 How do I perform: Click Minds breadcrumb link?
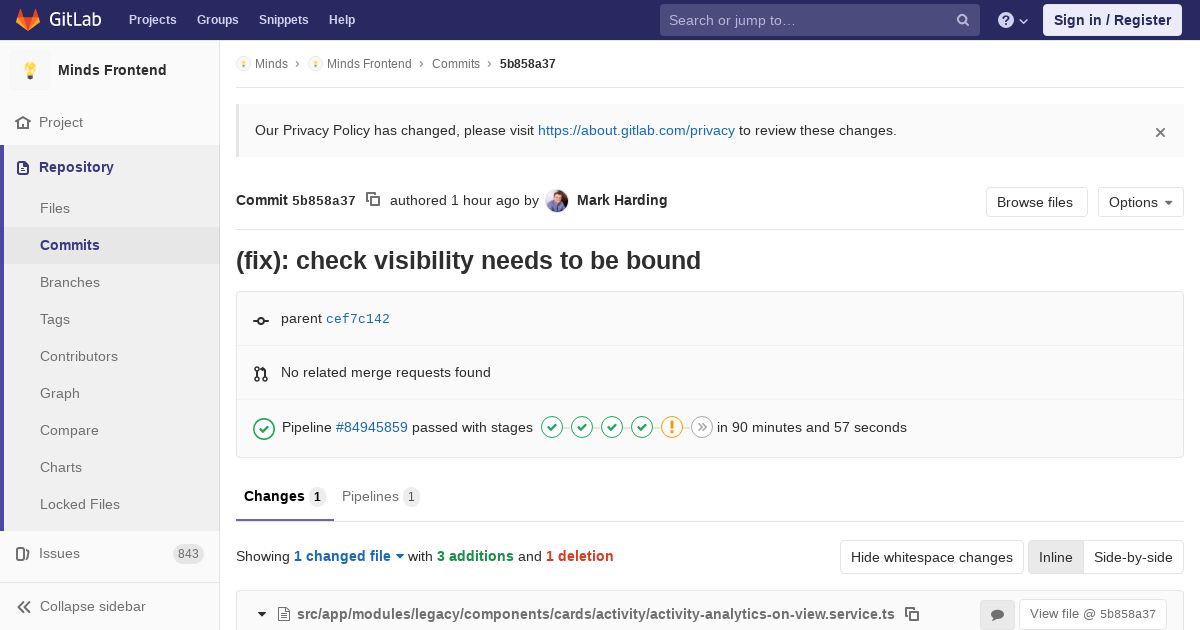(x=271, y=64)
